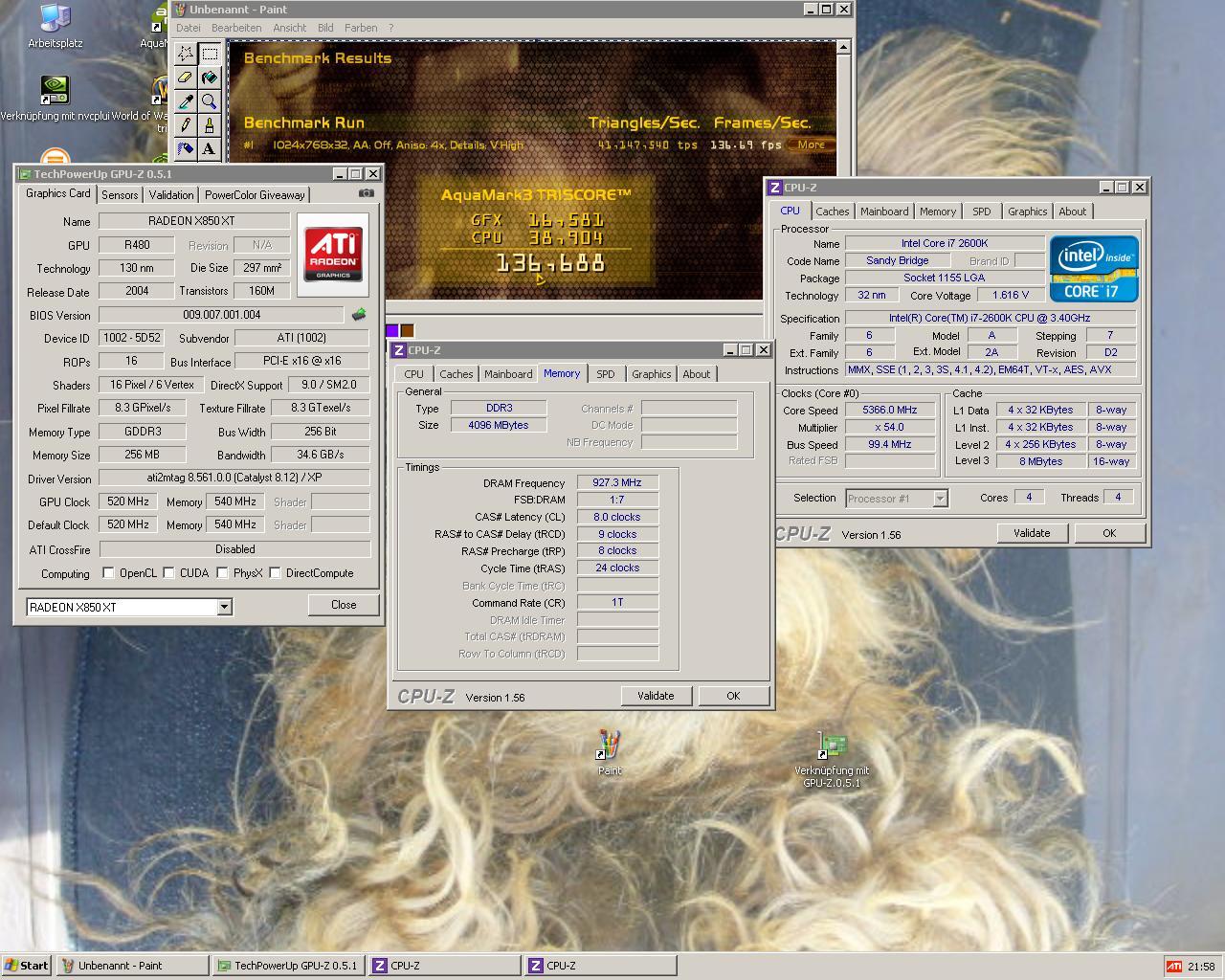Switch to the Validation tab in GPU-Z

[171, 194]
